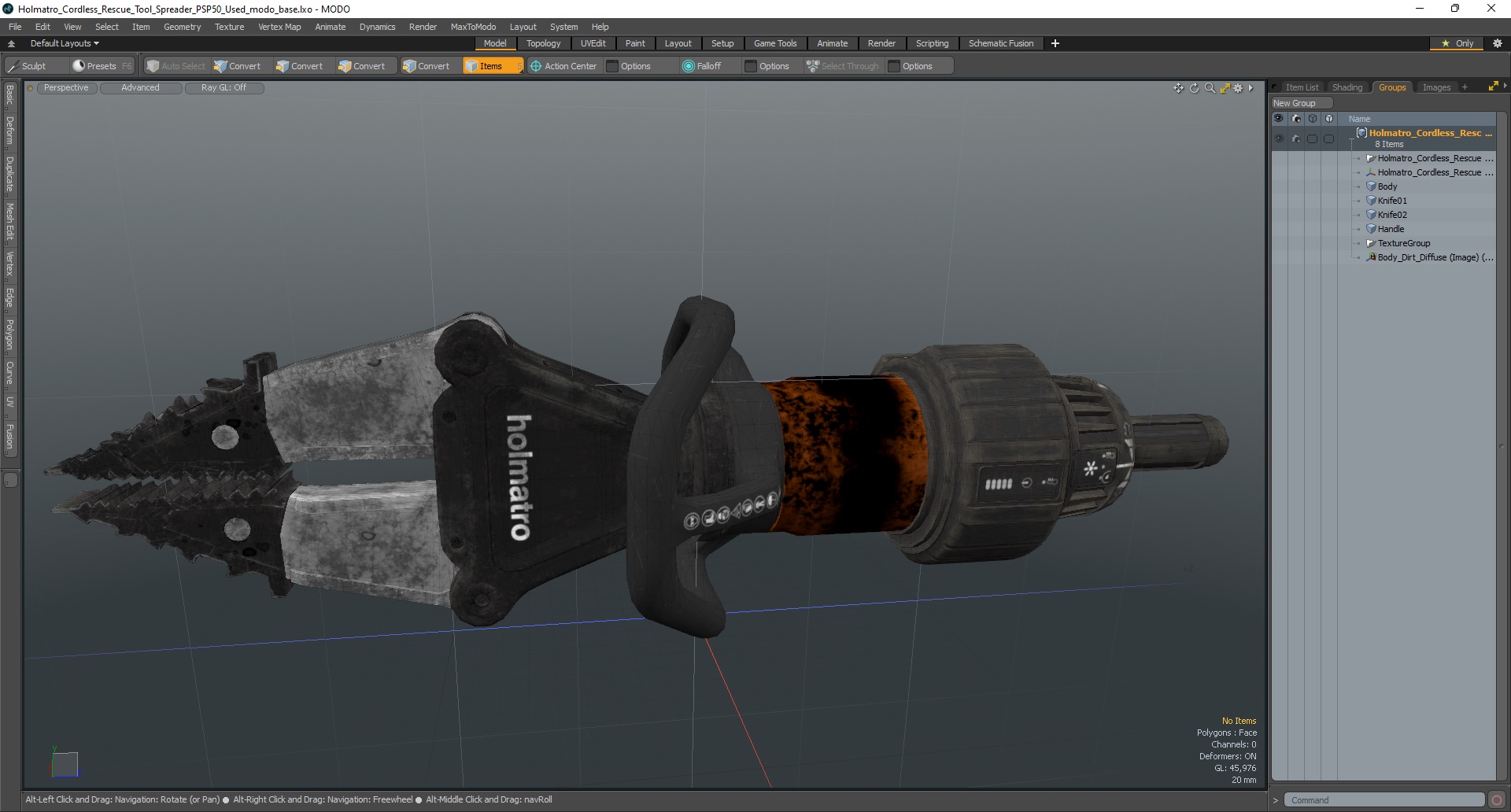This screenshot has height=812, width=1511.
Task: Switch to the Images panel tab
Action: (1436, 87)
